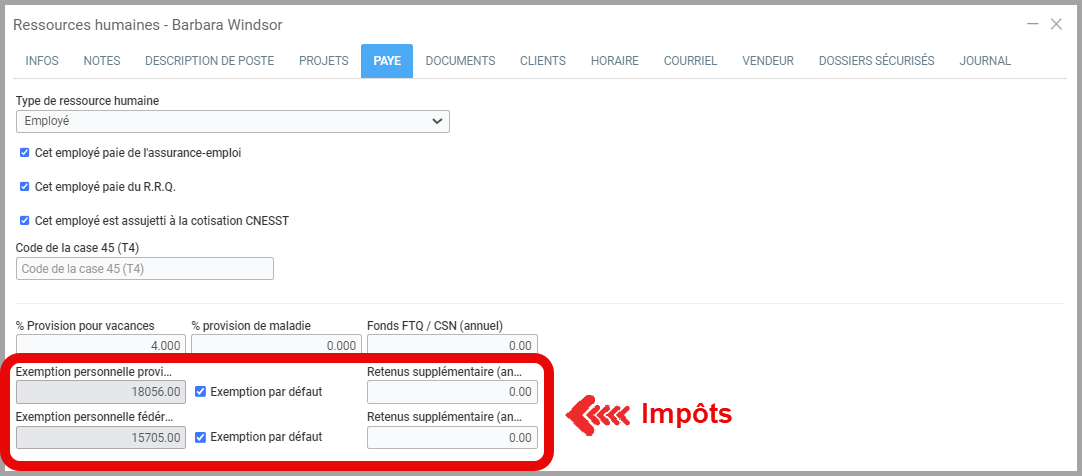Click the % provision de maladie field
The image size is (1082, 476).
coord(276,345)
